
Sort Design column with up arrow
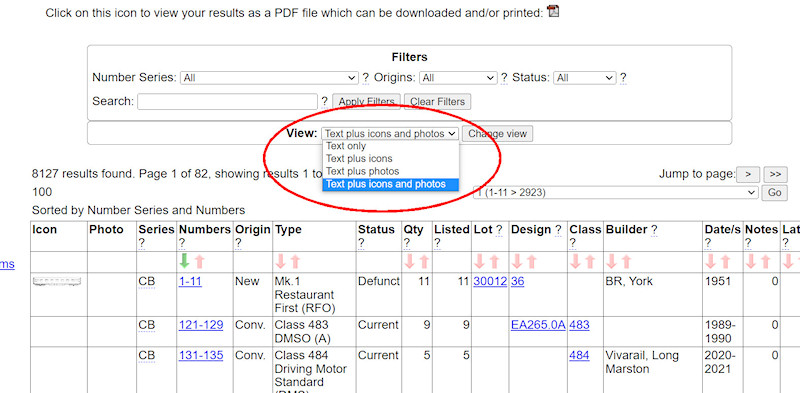click(531, 262)
